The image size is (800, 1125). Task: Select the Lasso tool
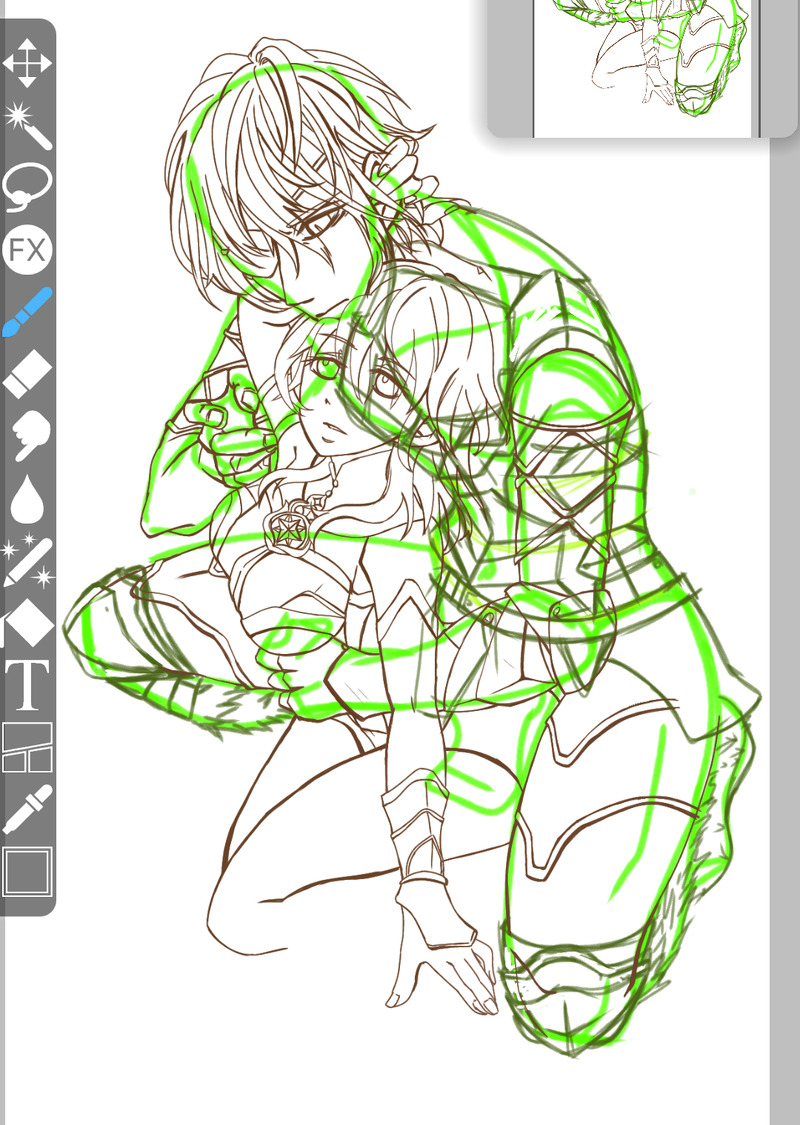click(27, 188)
